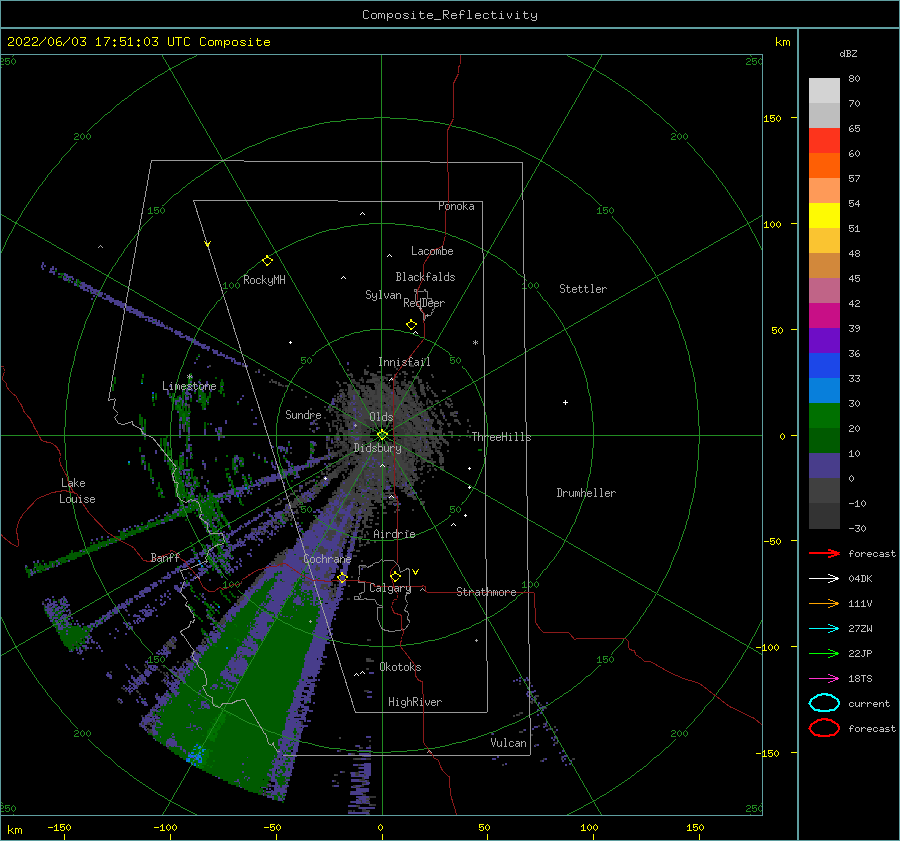Screen dimensions: 900x841
Task: Click the yellow diamond marker above Calgary
Action: (395, 576)
